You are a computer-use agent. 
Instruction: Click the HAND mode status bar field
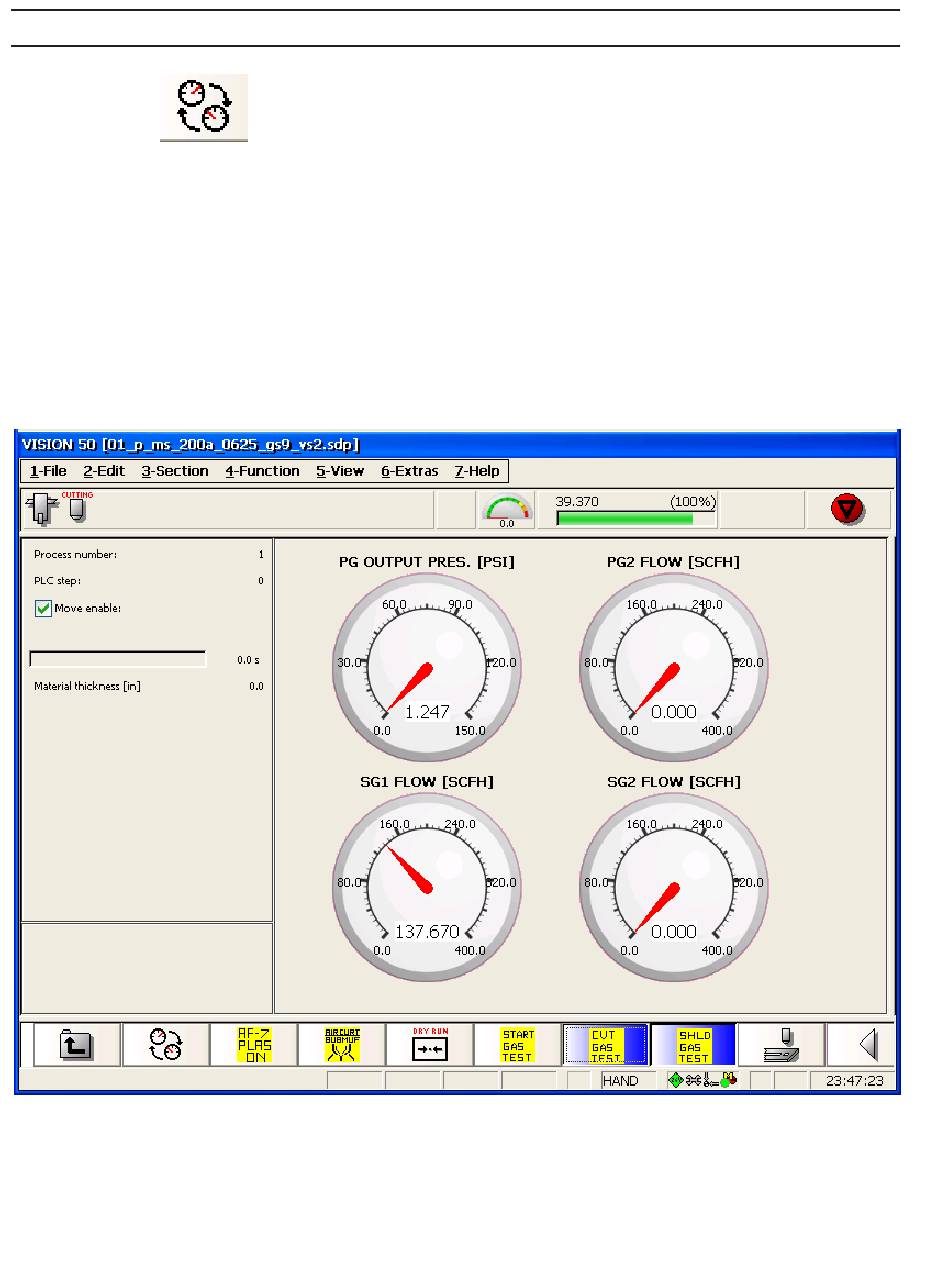point(627,1081)
